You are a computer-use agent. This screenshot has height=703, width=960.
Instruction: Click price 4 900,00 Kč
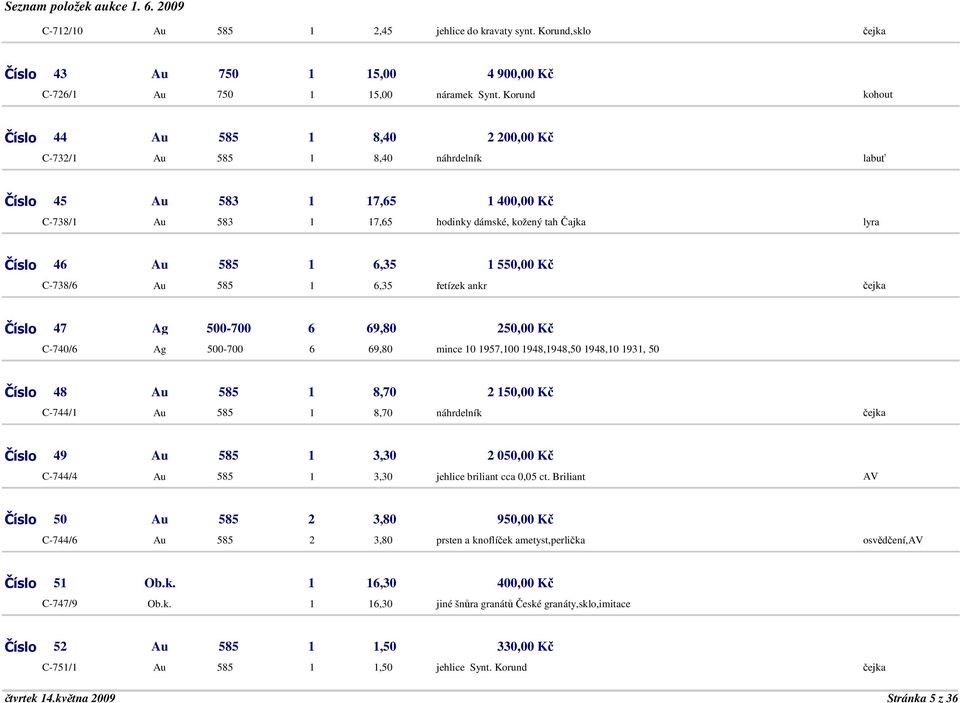click(x=520, y=74)
